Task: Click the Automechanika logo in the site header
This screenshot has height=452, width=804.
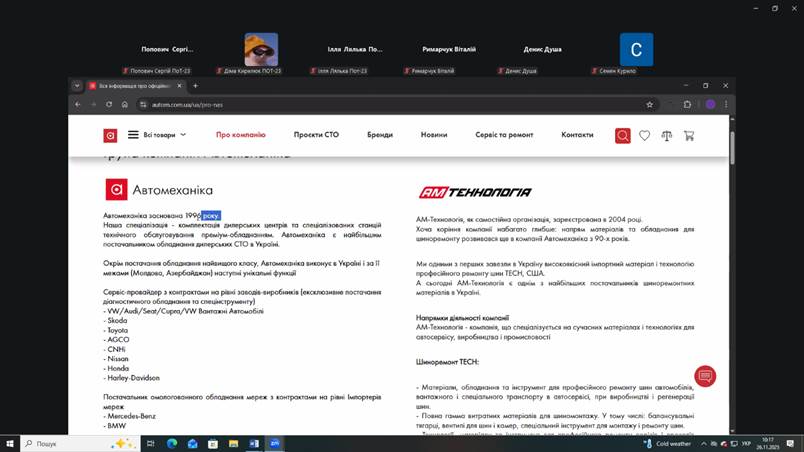Action: (110, 135)
